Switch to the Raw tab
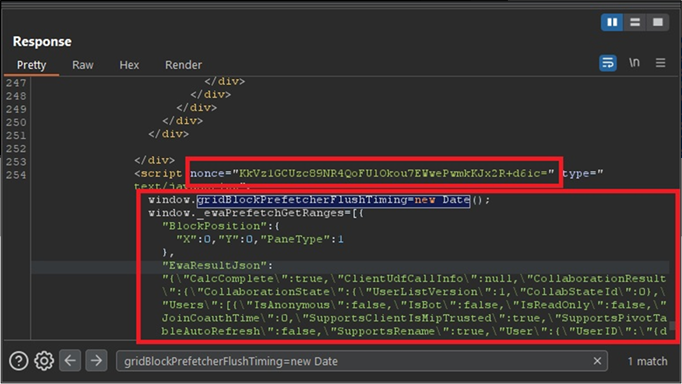This screenshot has height=384, width=682. coord(83,65)
